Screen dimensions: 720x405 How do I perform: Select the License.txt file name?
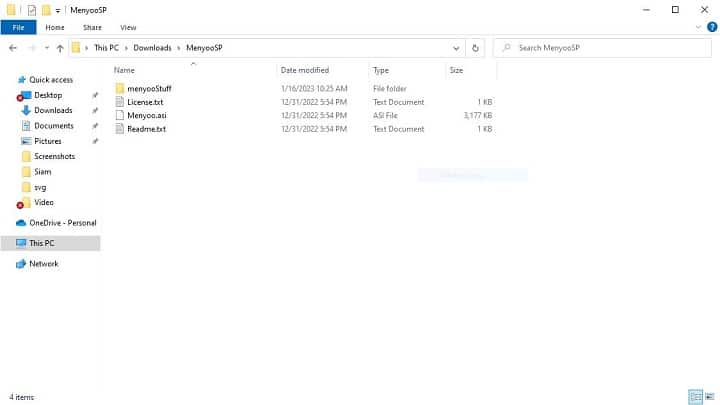coord(145,102)
